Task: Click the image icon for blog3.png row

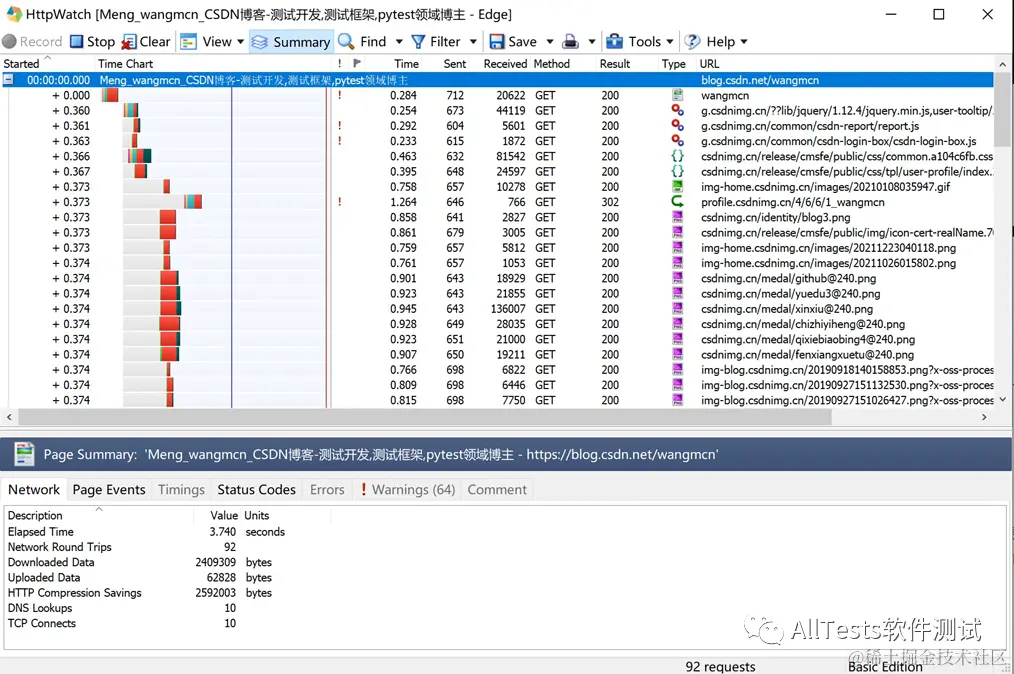Action: click(x=677, y=217)
